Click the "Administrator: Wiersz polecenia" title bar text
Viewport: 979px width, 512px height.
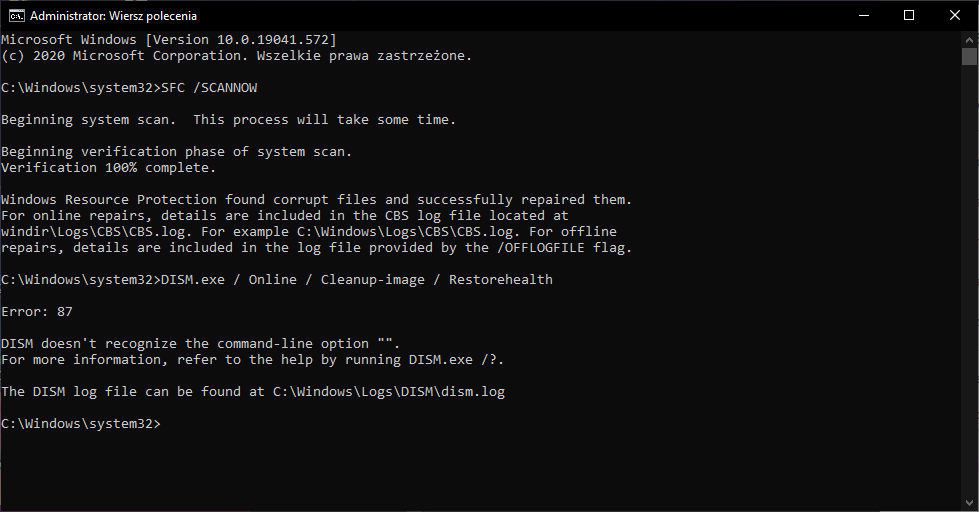[x=113, y=16]
